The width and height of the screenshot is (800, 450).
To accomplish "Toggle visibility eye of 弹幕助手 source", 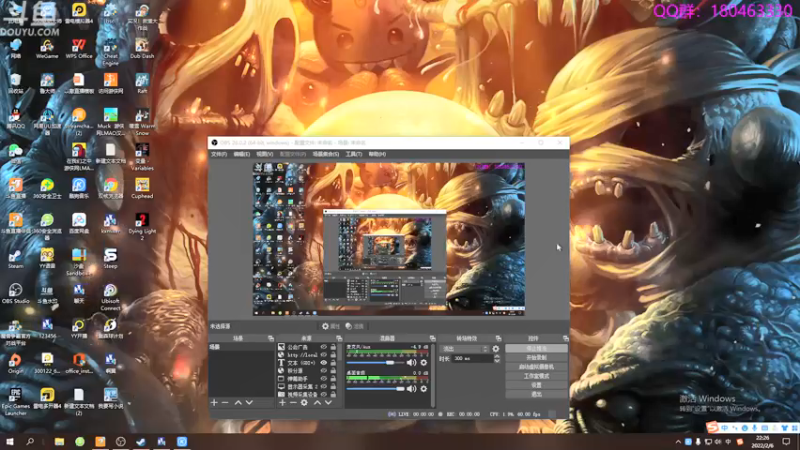I will pyautogui.click(x=323, y=379).
